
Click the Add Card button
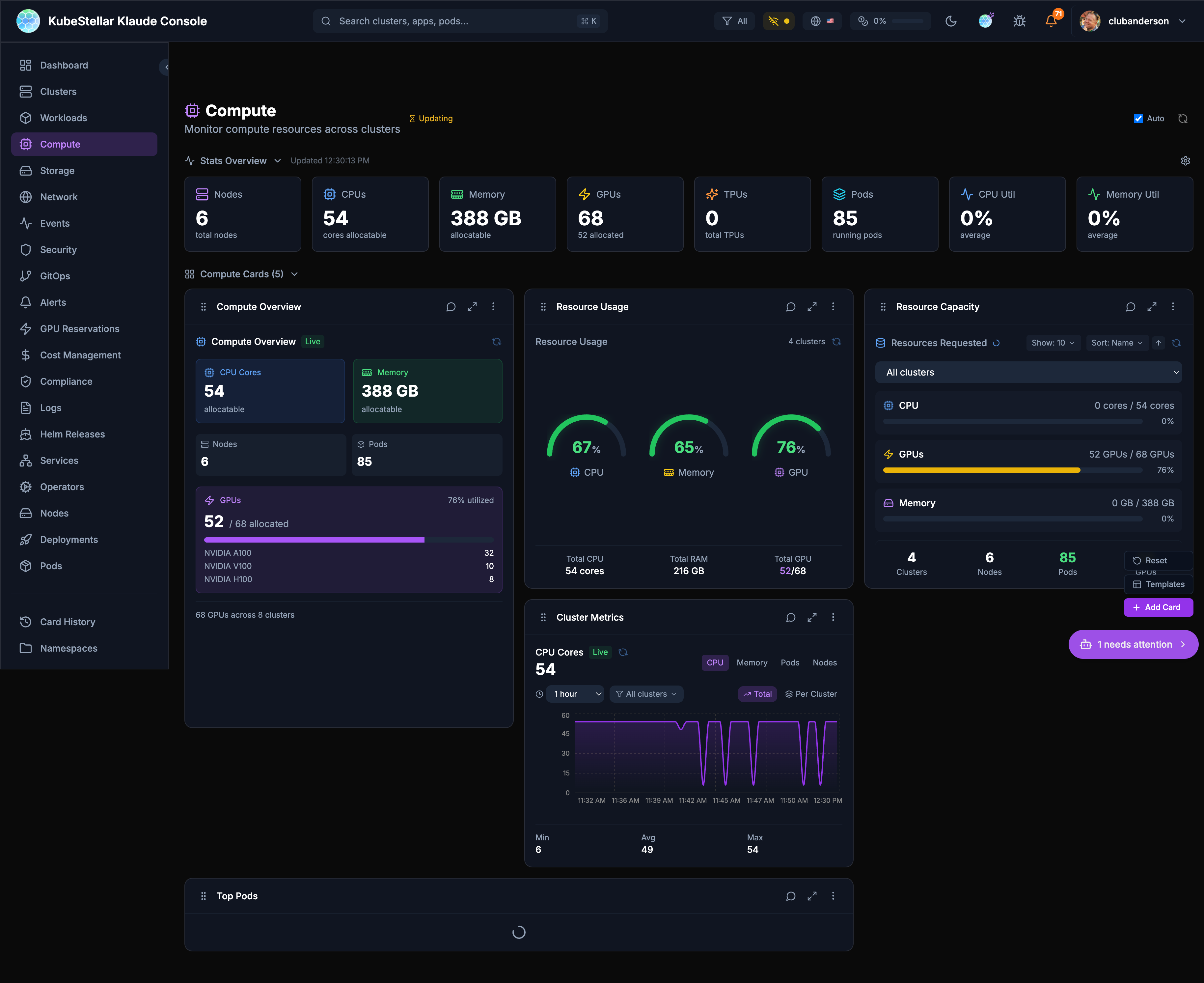point(1158,607)
